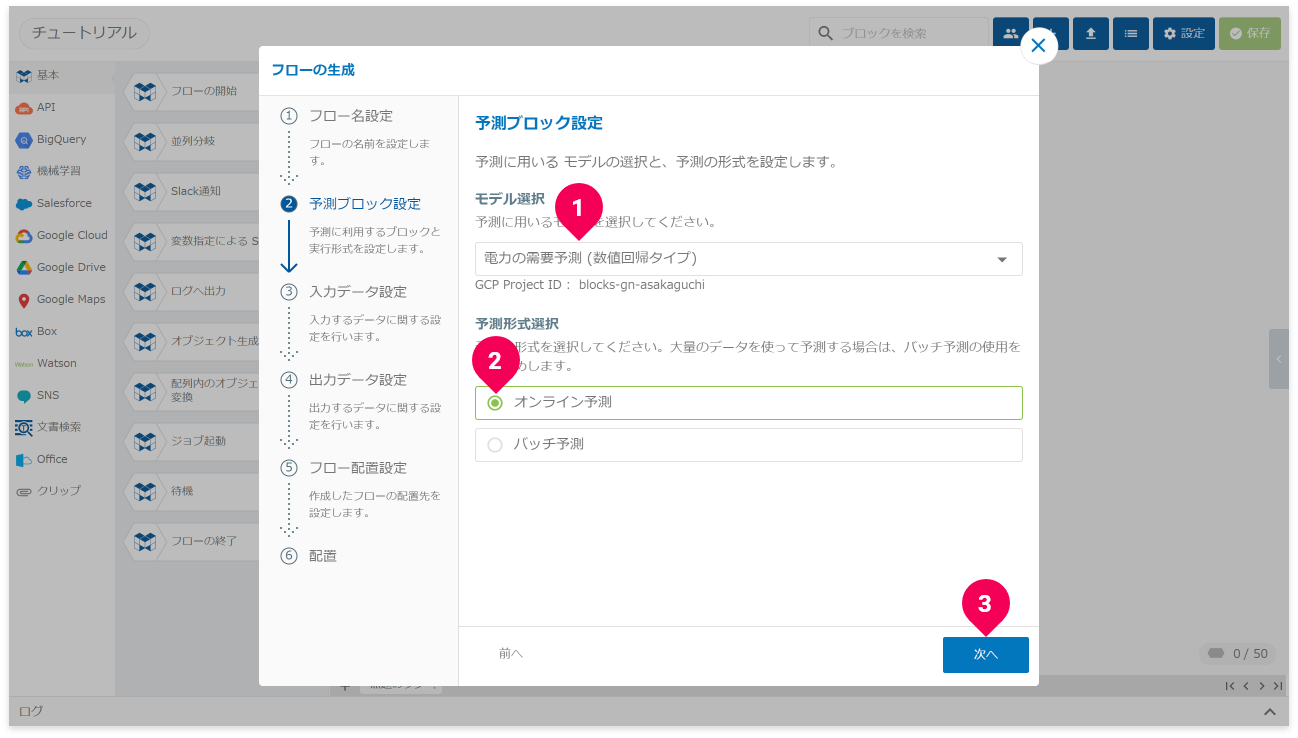Image resolution: width=1298 pixels, height=738 pixels.
Task: Click the フローの終了 block icon
Action: point(146,541)
